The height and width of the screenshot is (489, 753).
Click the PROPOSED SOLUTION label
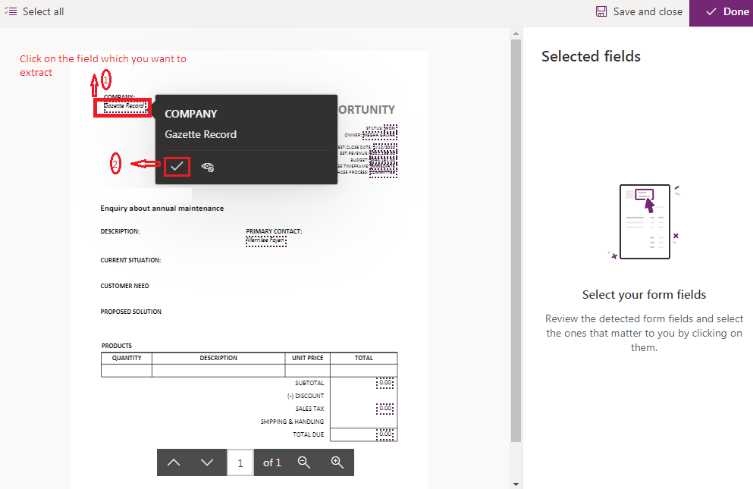tap(131, 312)
